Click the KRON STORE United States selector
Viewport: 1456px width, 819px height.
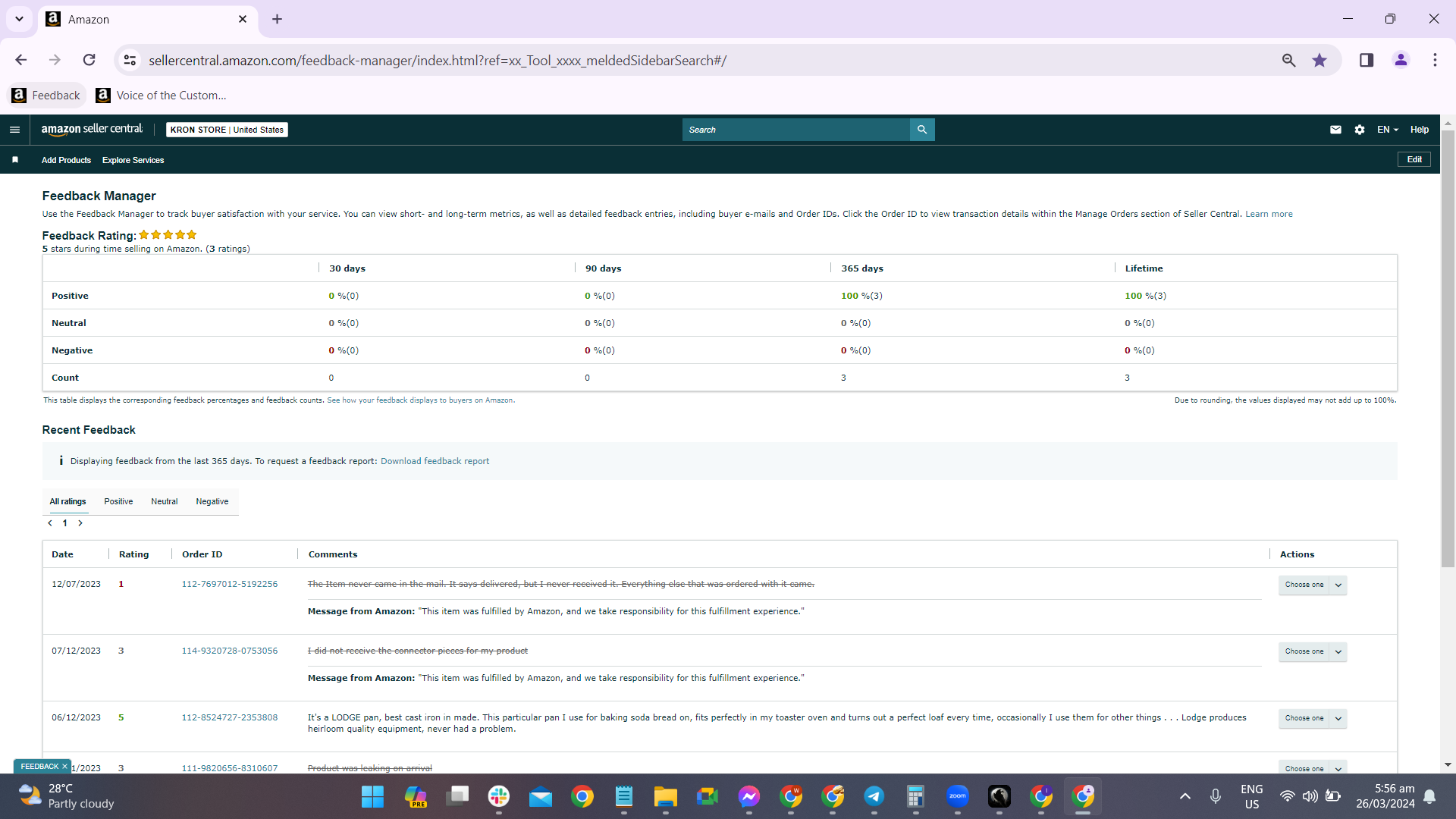tap(227, 130)
